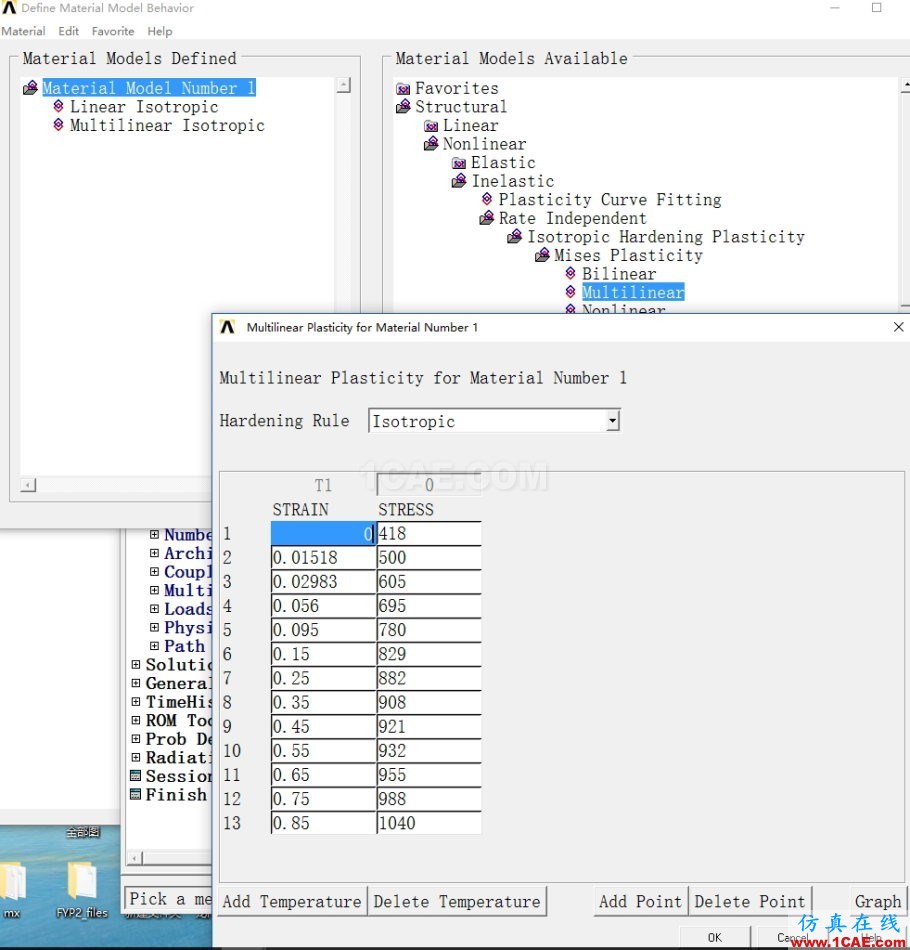Expand the Path Operations node
910x950 pixels.
[x=154, y=646]
